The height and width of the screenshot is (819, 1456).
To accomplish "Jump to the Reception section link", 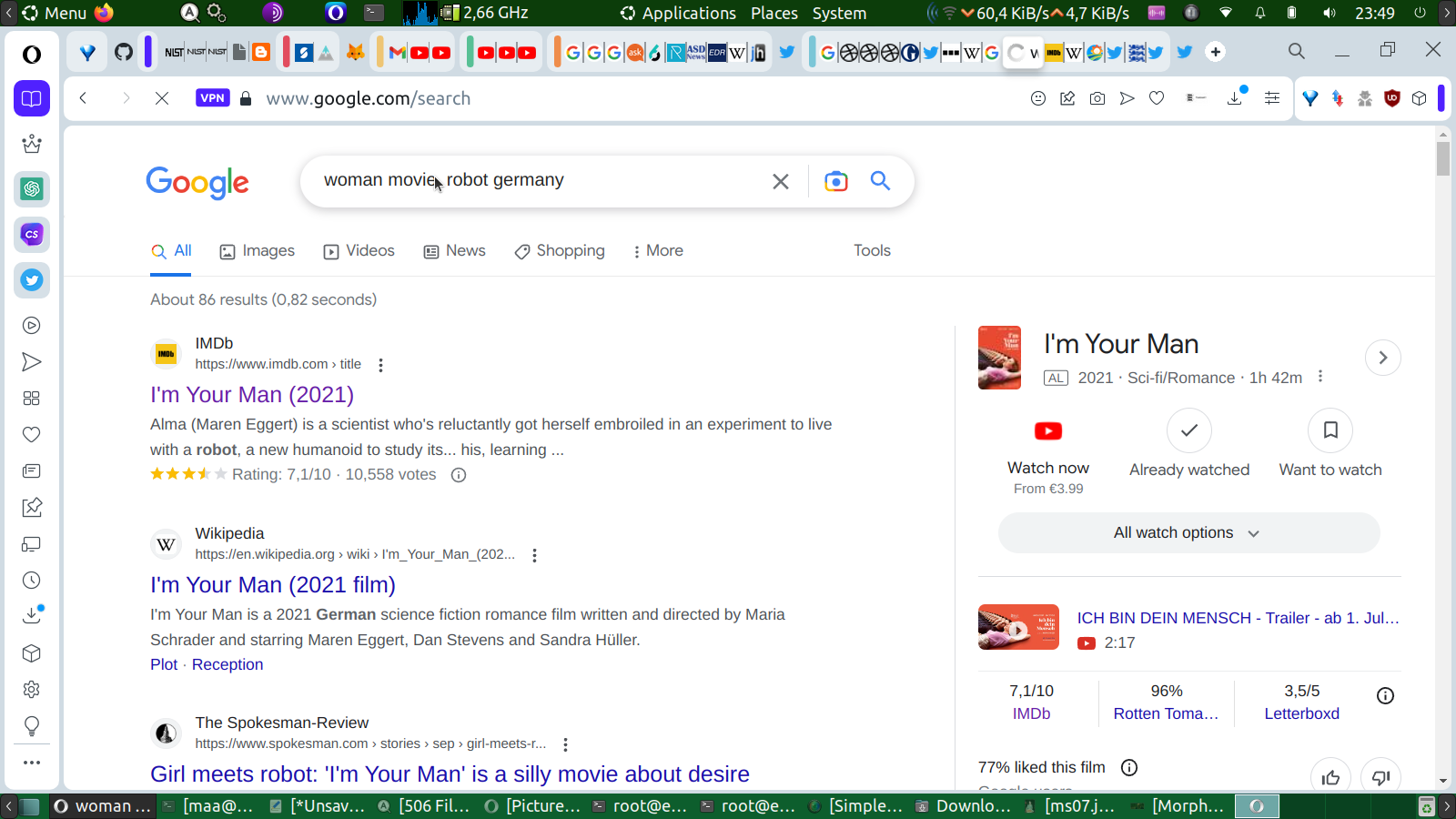I will click(x=227, y=665).
